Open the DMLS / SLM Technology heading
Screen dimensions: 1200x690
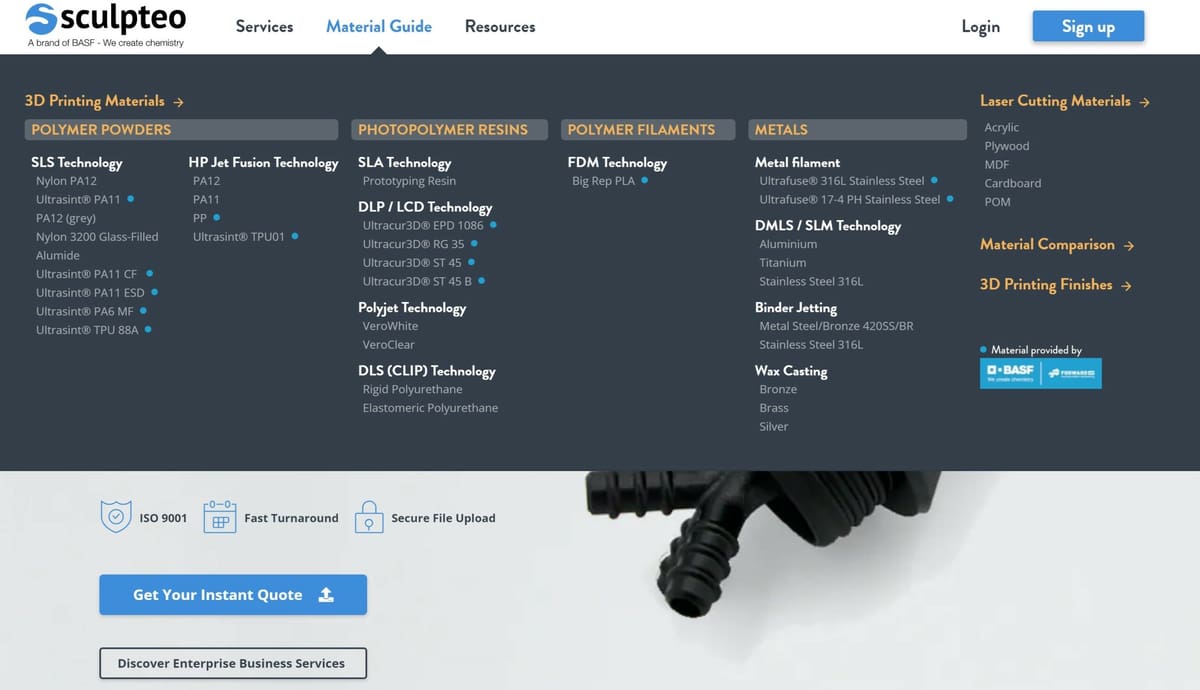coord(828,226)
